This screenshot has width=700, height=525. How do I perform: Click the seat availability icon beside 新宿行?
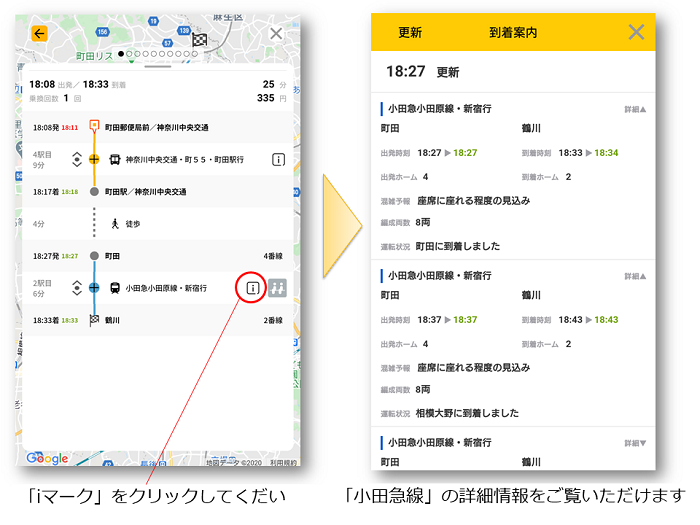(277, 288)
